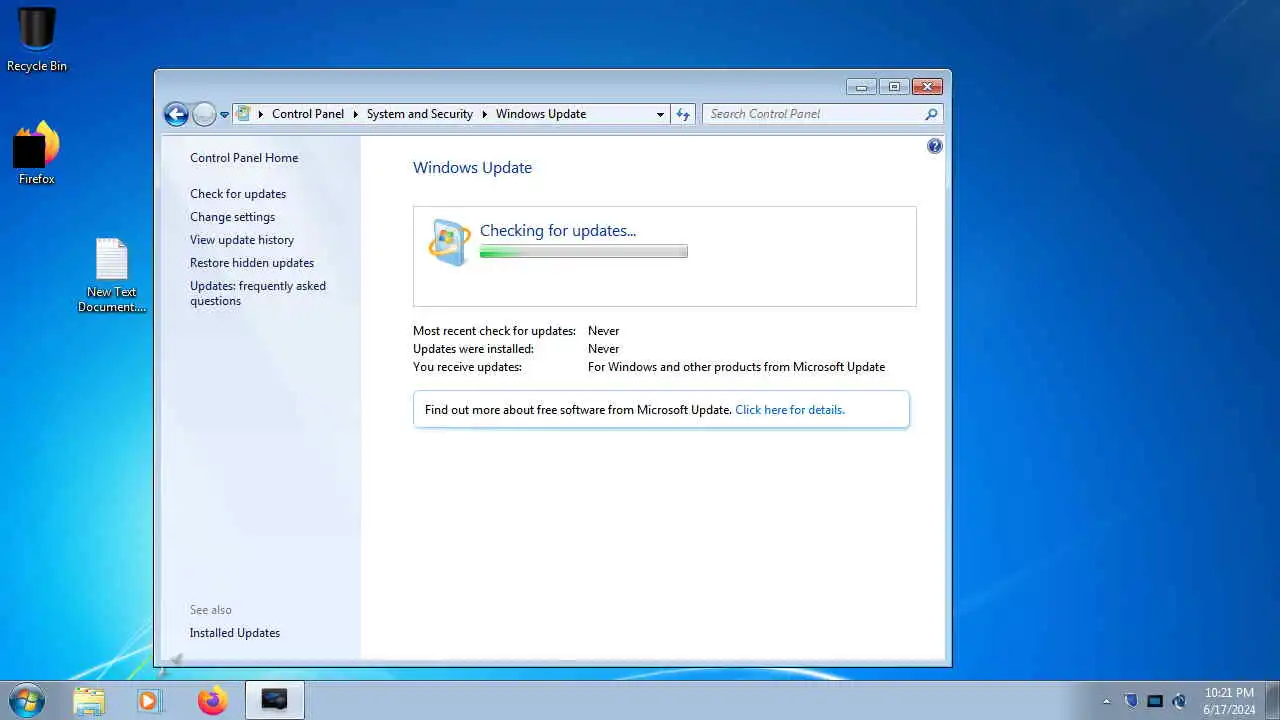The image size is (1280, 720).
Task: Select the Windows Update breadcrumb
Action: coord(541,114)
